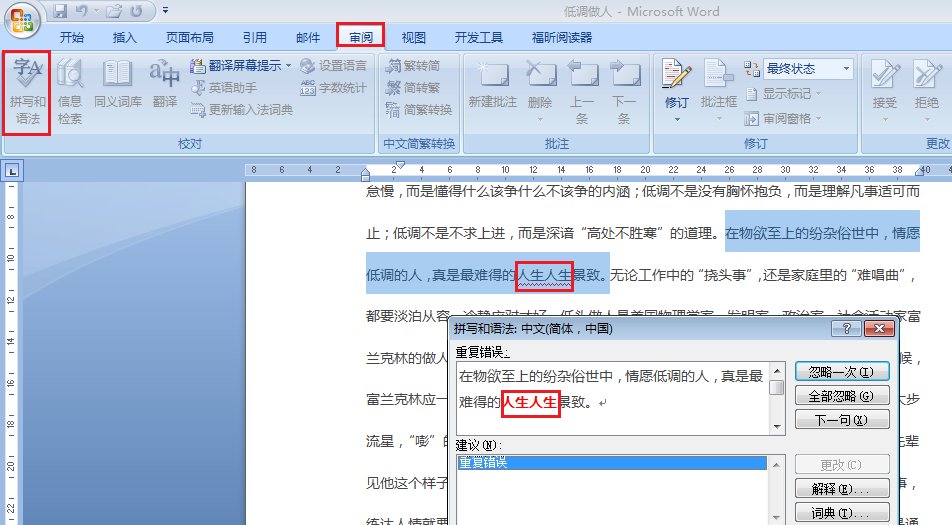
Task: Click error text box scroll up arrow
Action: pos(777,370)
